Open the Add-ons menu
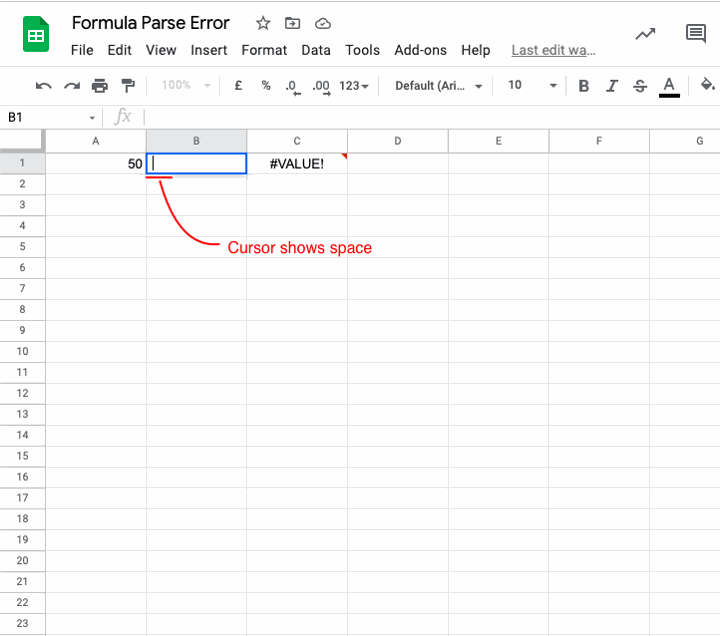The width and height of the screenshot is (720, 636). coord(421,50)
